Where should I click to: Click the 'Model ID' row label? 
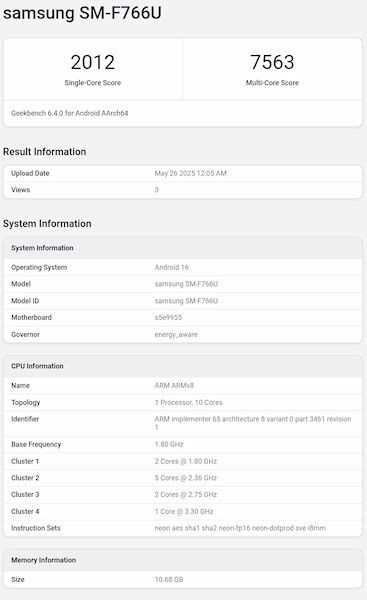pyautogui.click(x=25, y=301)
